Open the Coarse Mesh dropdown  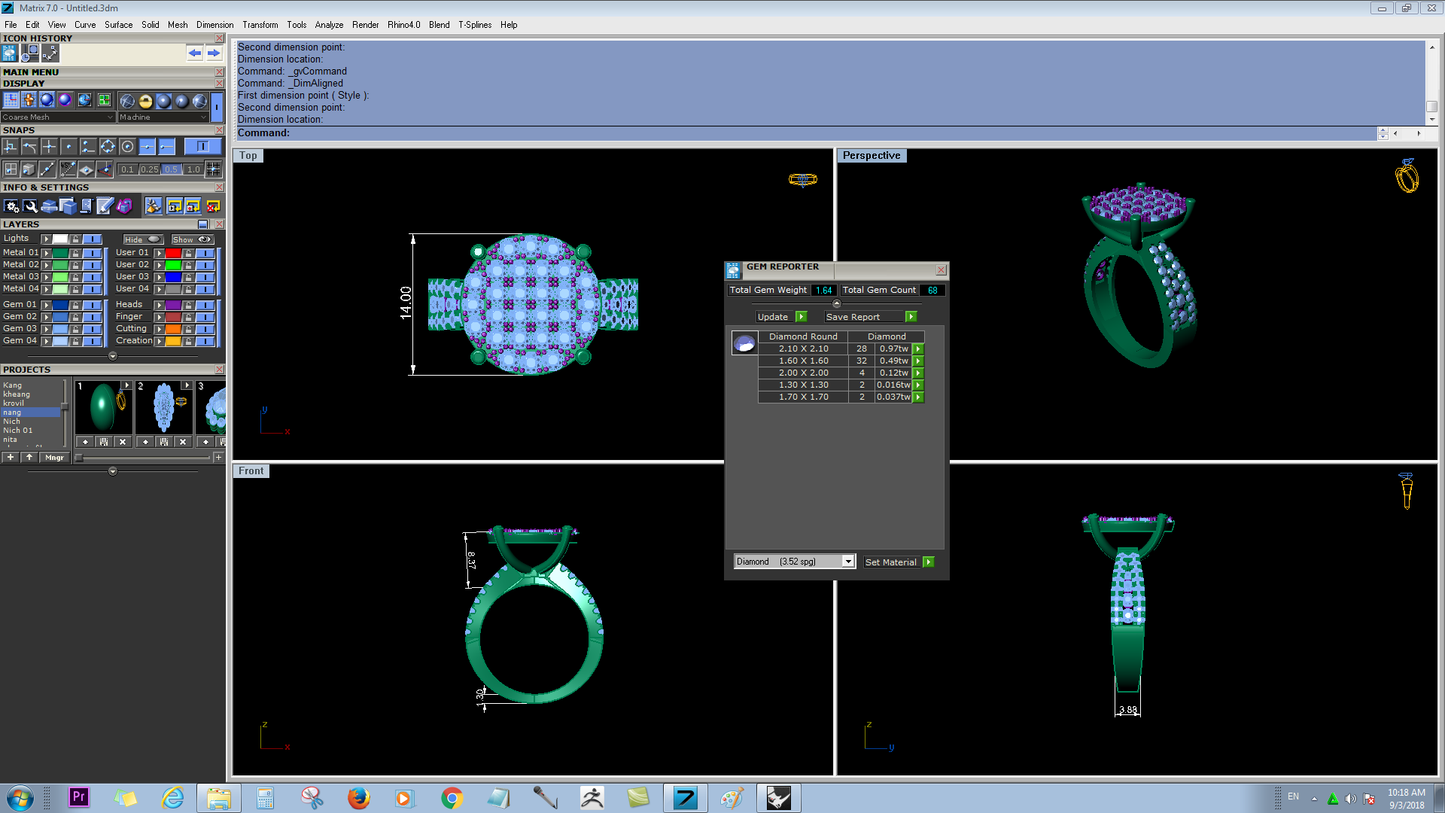click(x=58, y=117)
